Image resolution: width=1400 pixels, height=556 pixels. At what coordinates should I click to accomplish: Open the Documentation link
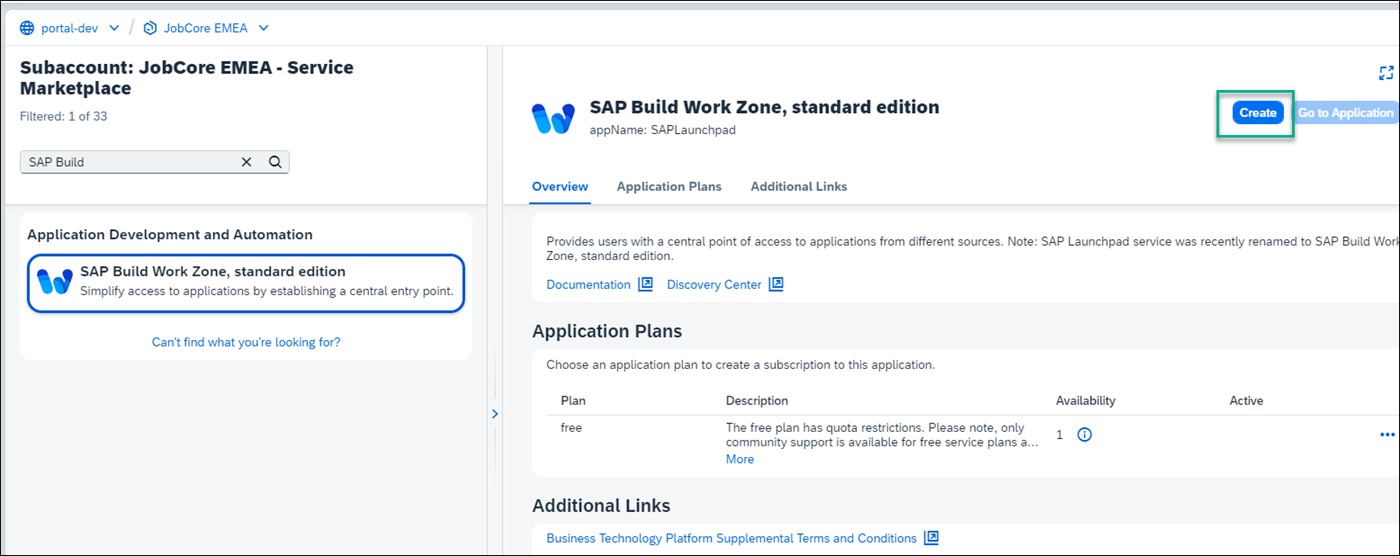(x=588, y=285)
